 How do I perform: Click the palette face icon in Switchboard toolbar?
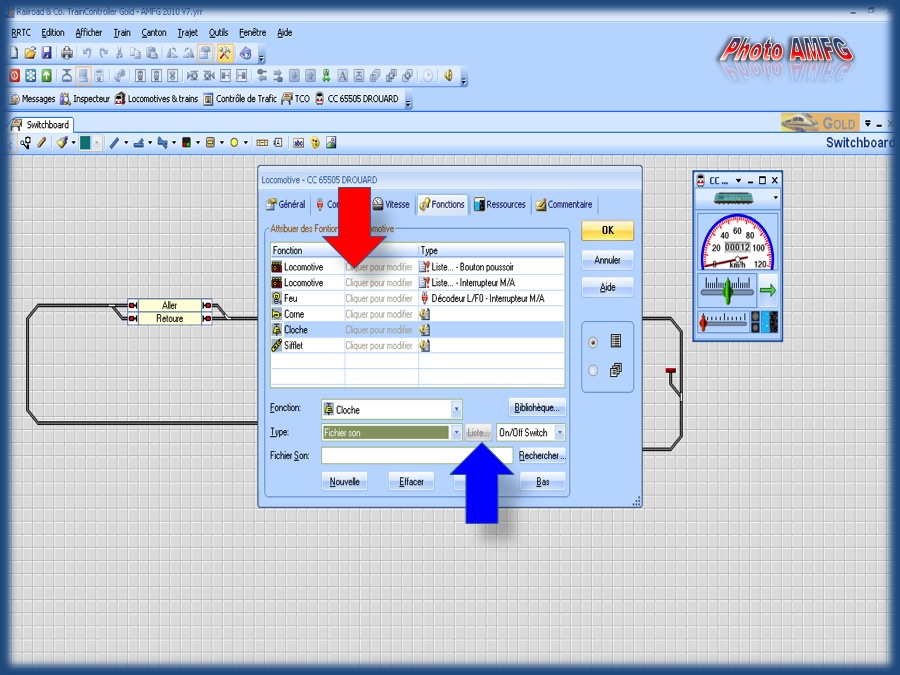(x=315, y=143)
